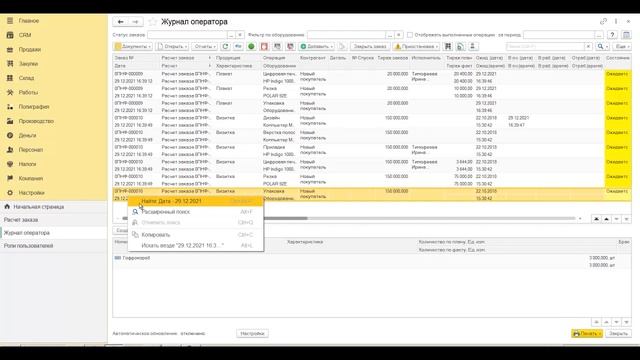Open the icon button next to help
The width and height of the screenshot is (640, 360).
click(x=627, y=35)
